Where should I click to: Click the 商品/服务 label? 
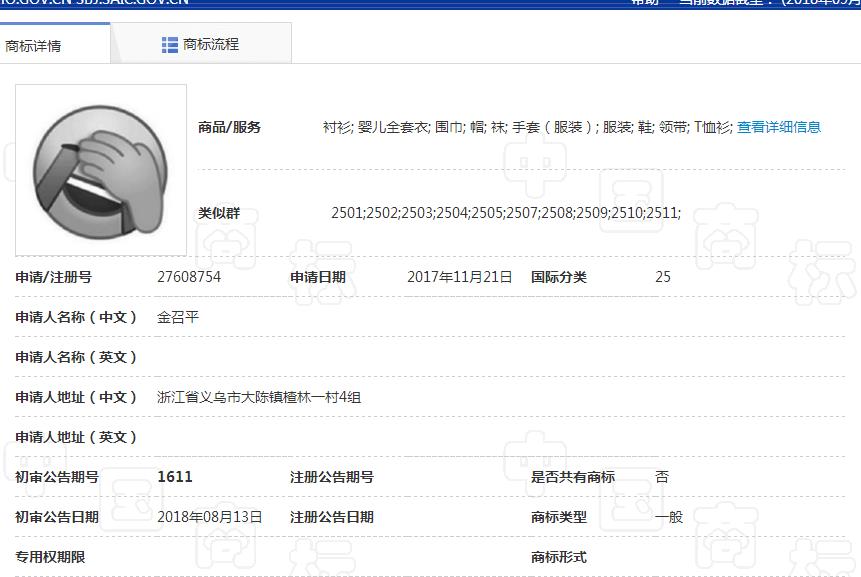(x=229, y=127)
